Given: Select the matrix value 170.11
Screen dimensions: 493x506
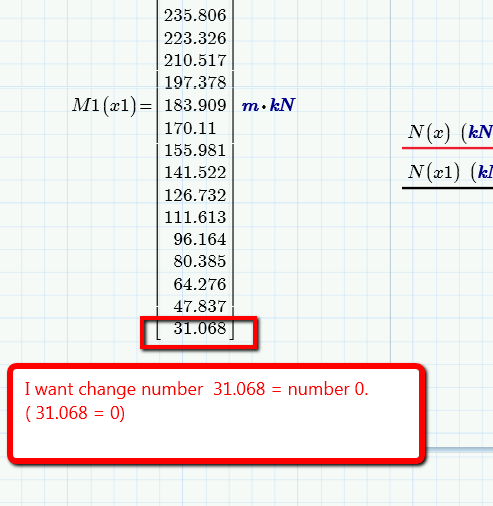Looking at the screenshot, I should point(190,128).
